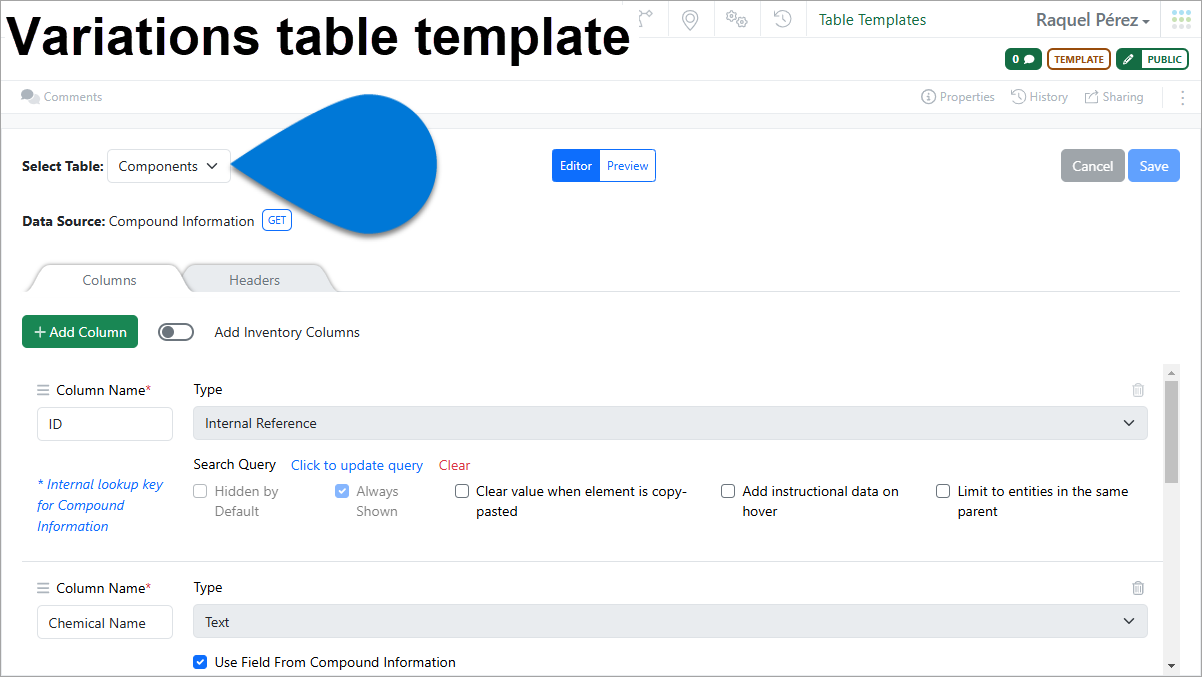Check Clear value when element is copy-pasted
Viewport: 1202px width, 677px height.
462,491
